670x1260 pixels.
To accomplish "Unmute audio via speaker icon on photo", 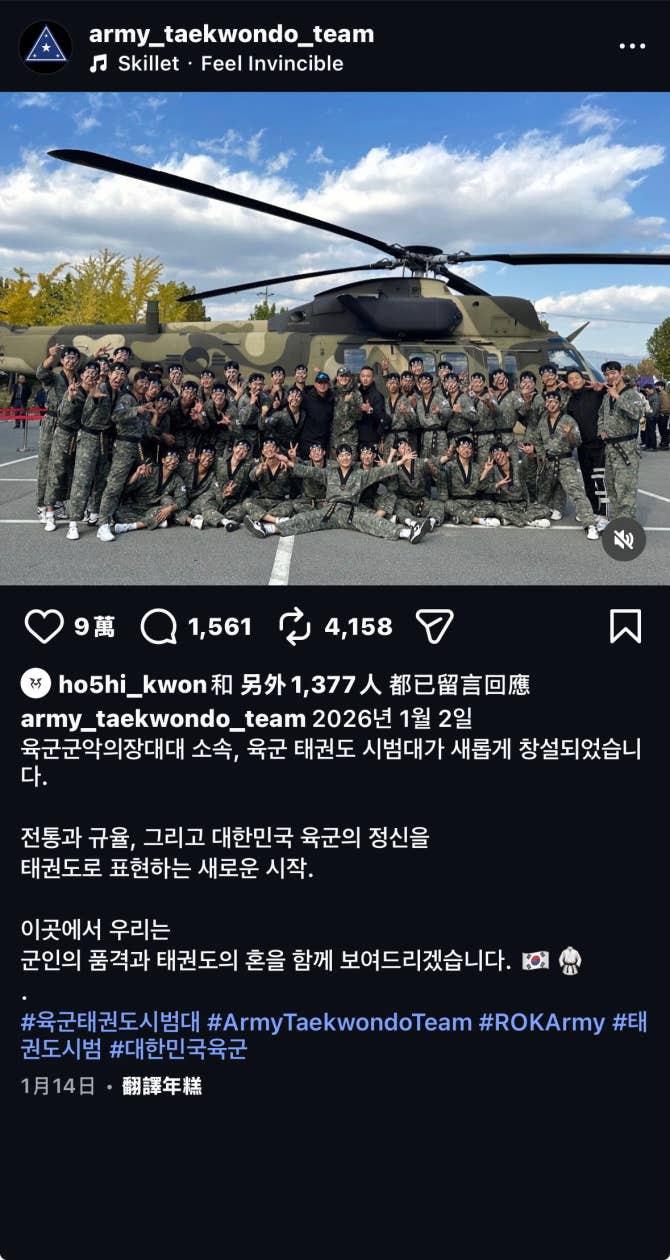I will pyautogui.click(x=623, y=540).
